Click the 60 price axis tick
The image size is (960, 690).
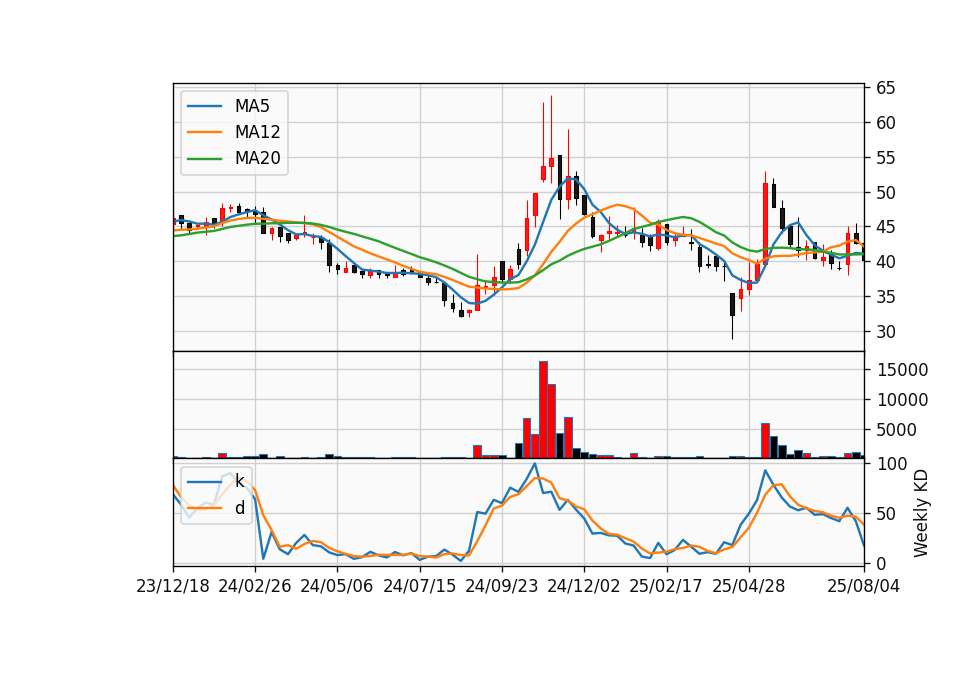click(885, 123)
